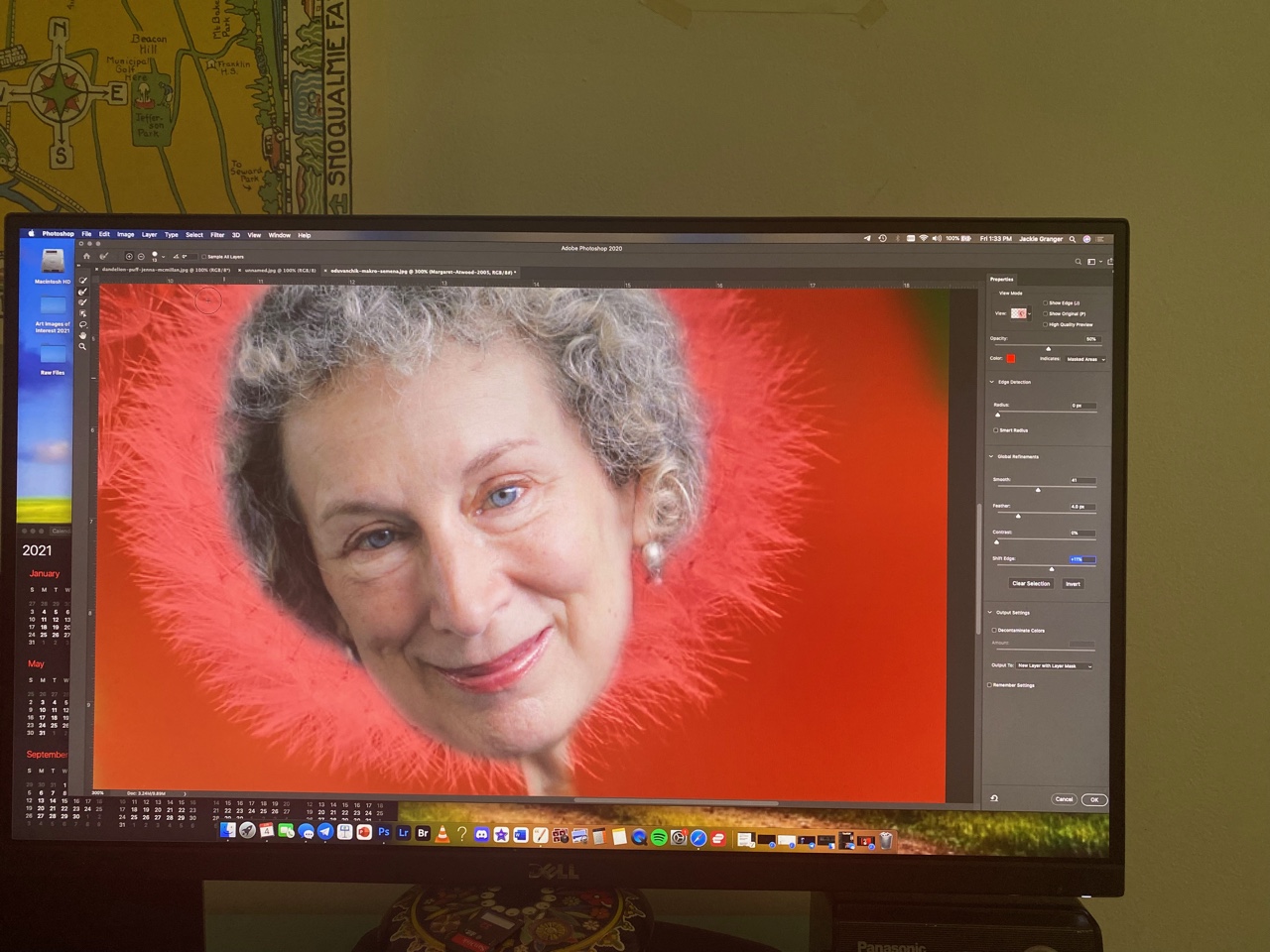1270x952 pixels.
Task: Select the Object Selection tool
Action: coord(82,313)
